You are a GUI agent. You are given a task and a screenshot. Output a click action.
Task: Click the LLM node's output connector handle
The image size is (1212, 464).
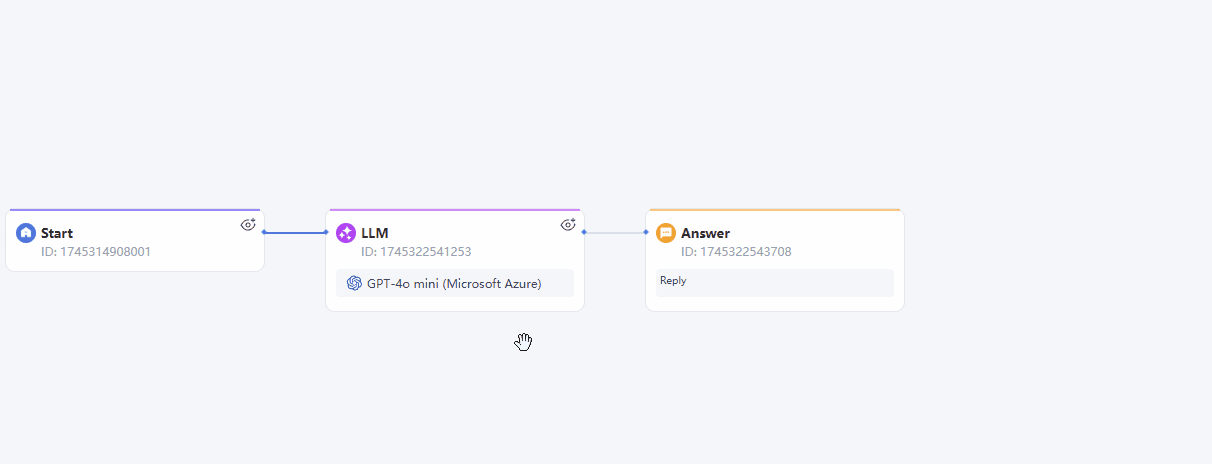point(584,232)
